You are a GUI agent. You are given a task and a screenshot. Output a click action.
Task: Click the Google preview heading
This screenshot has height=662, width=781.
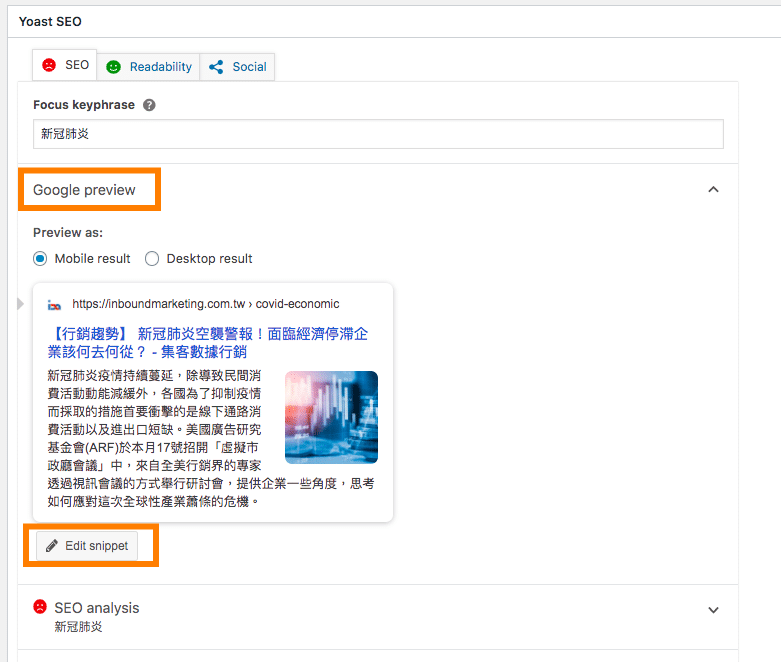coord(84,190)
